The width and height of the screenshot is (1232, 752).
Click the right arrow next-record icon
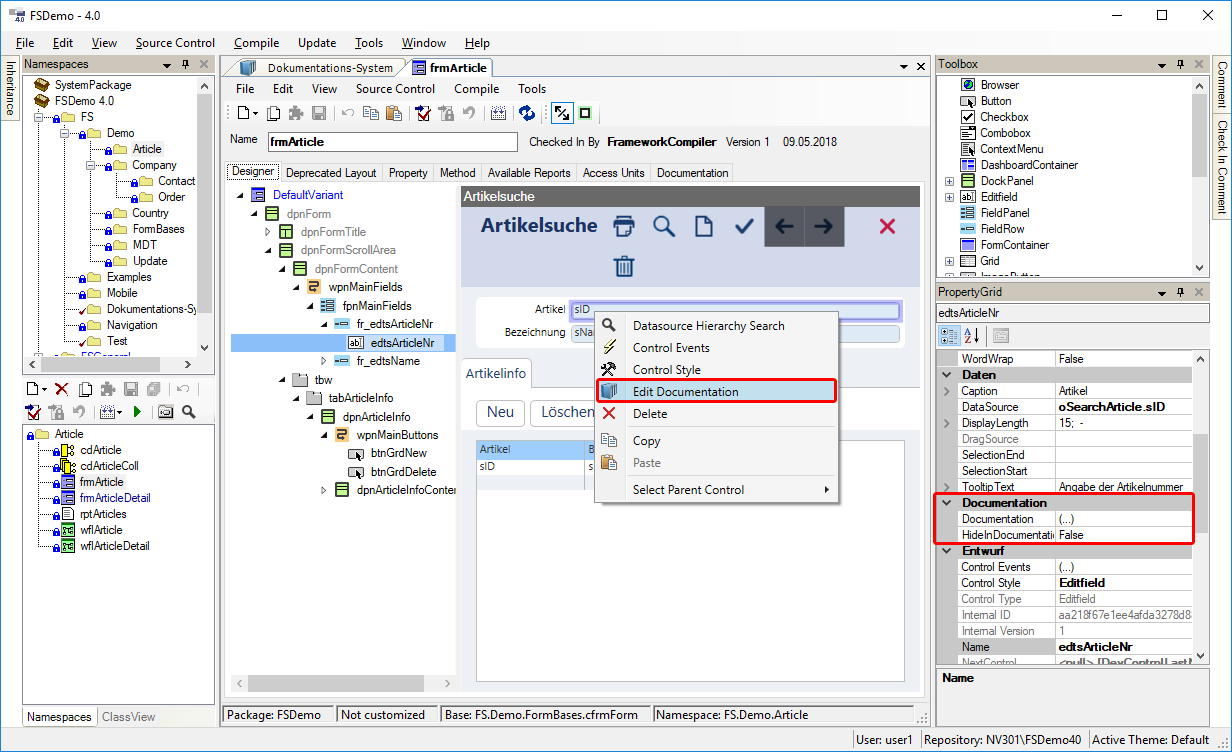coord(823,227)
